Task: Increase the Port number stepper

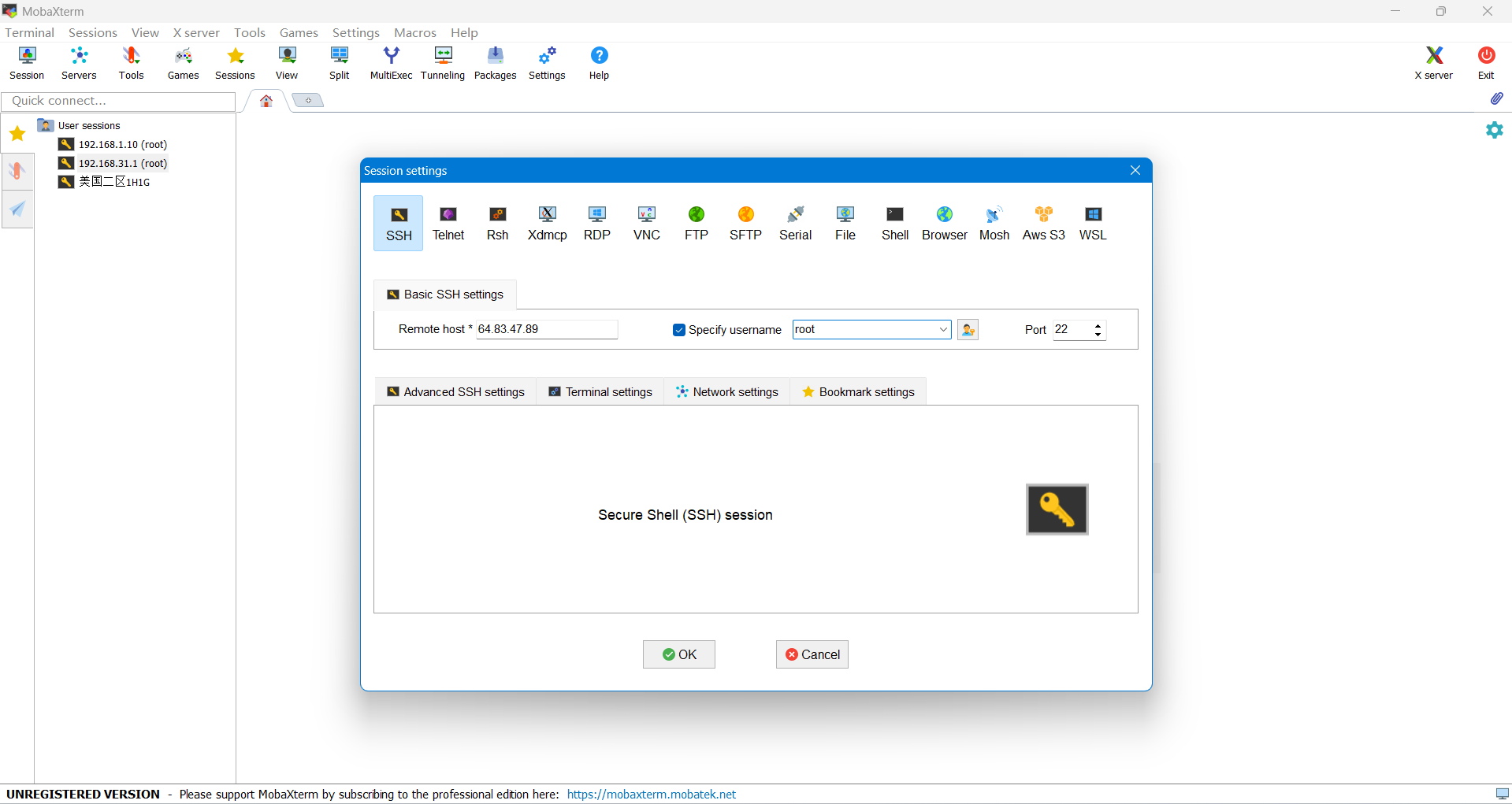Action: 1098,325
